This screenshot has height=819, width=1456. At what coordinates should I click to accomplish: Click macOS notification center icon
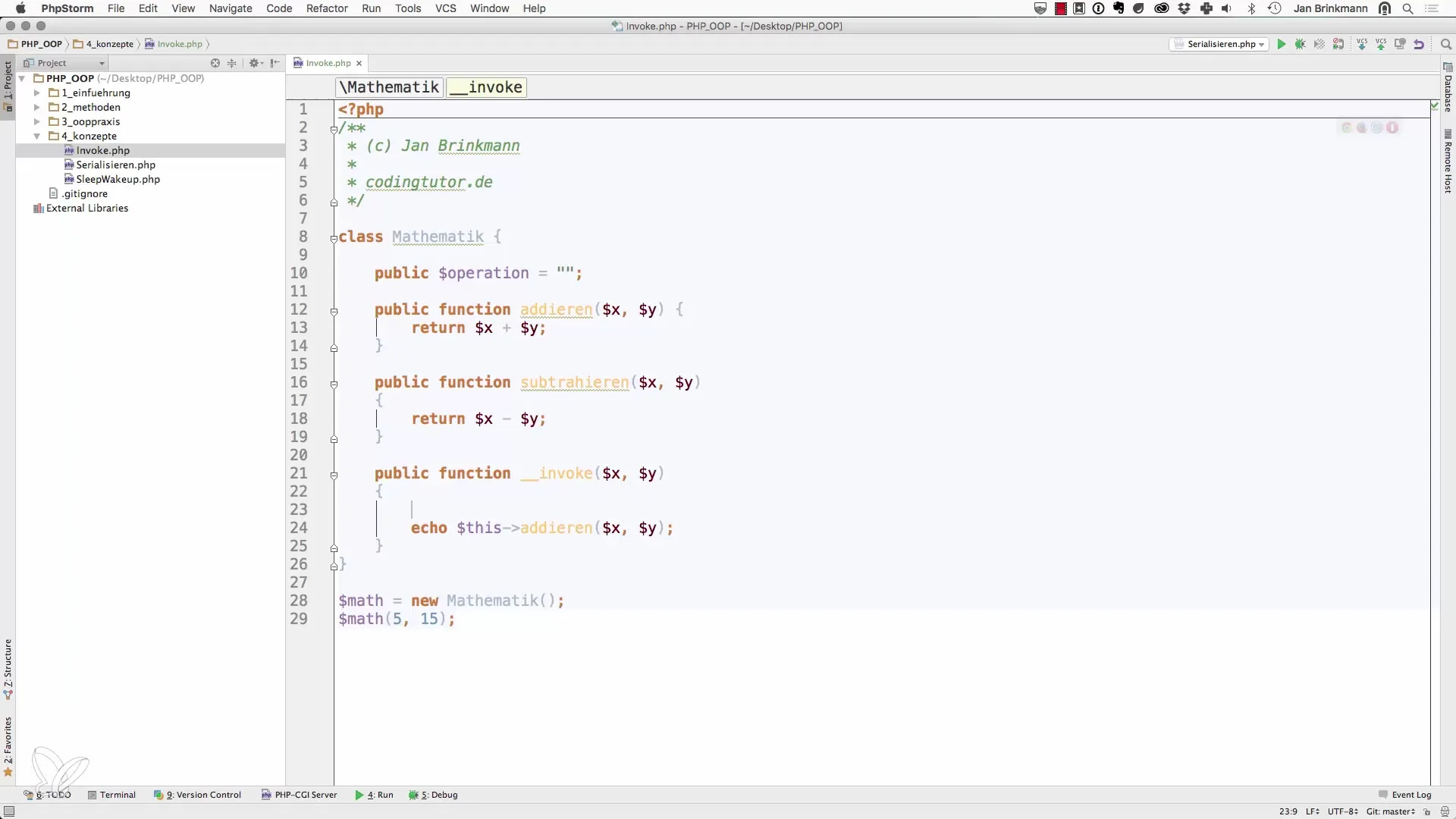click(1432, 8)
